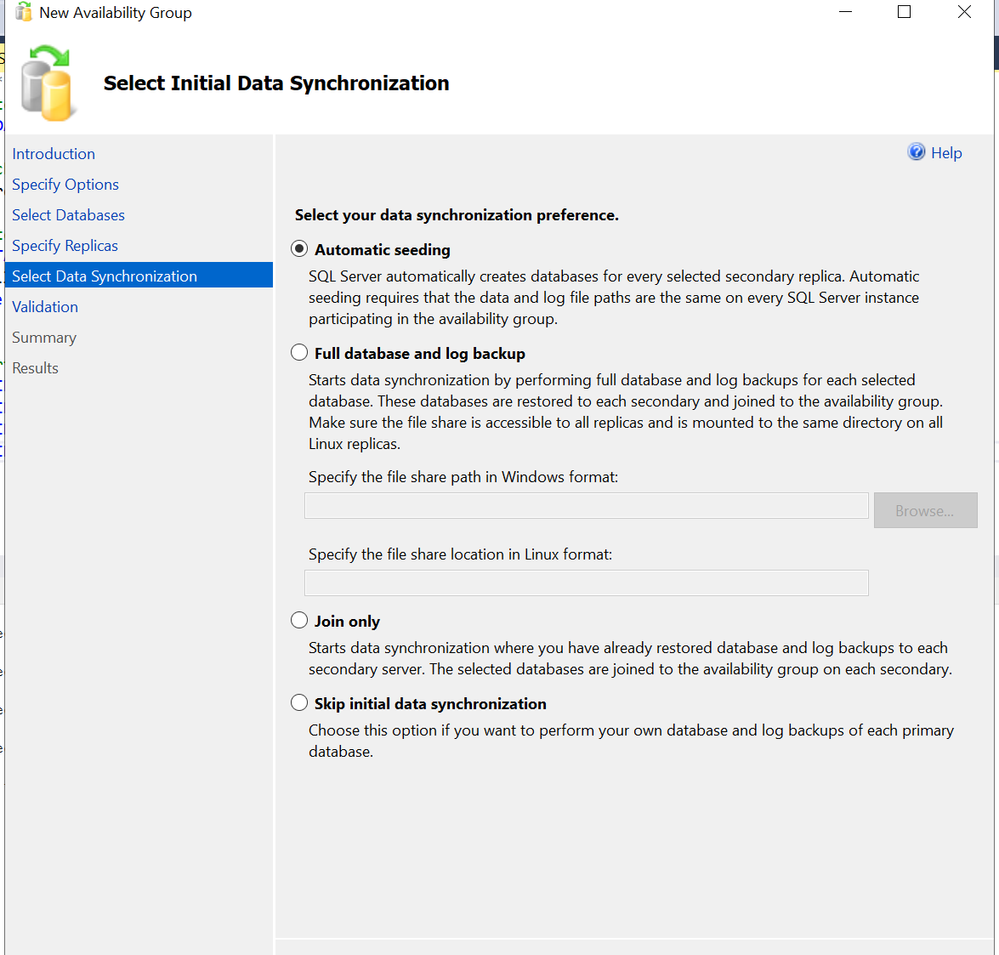Screen dimensions: 999x955
Task: Open the Help link
Action: [x=946, y=153]
